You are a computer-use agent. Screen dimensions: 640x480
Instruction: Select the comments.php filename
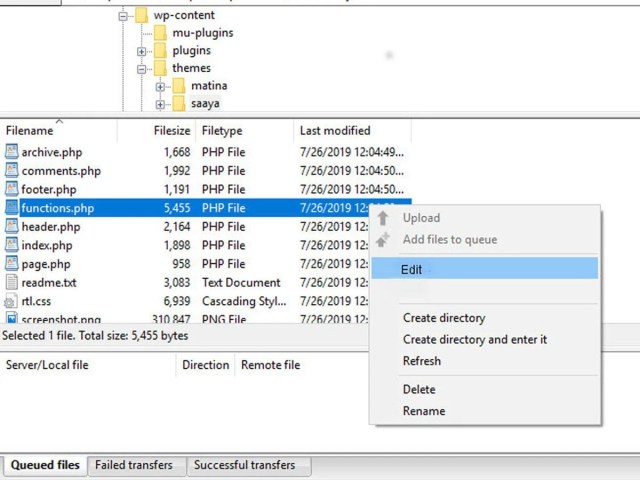coord(61,171)
